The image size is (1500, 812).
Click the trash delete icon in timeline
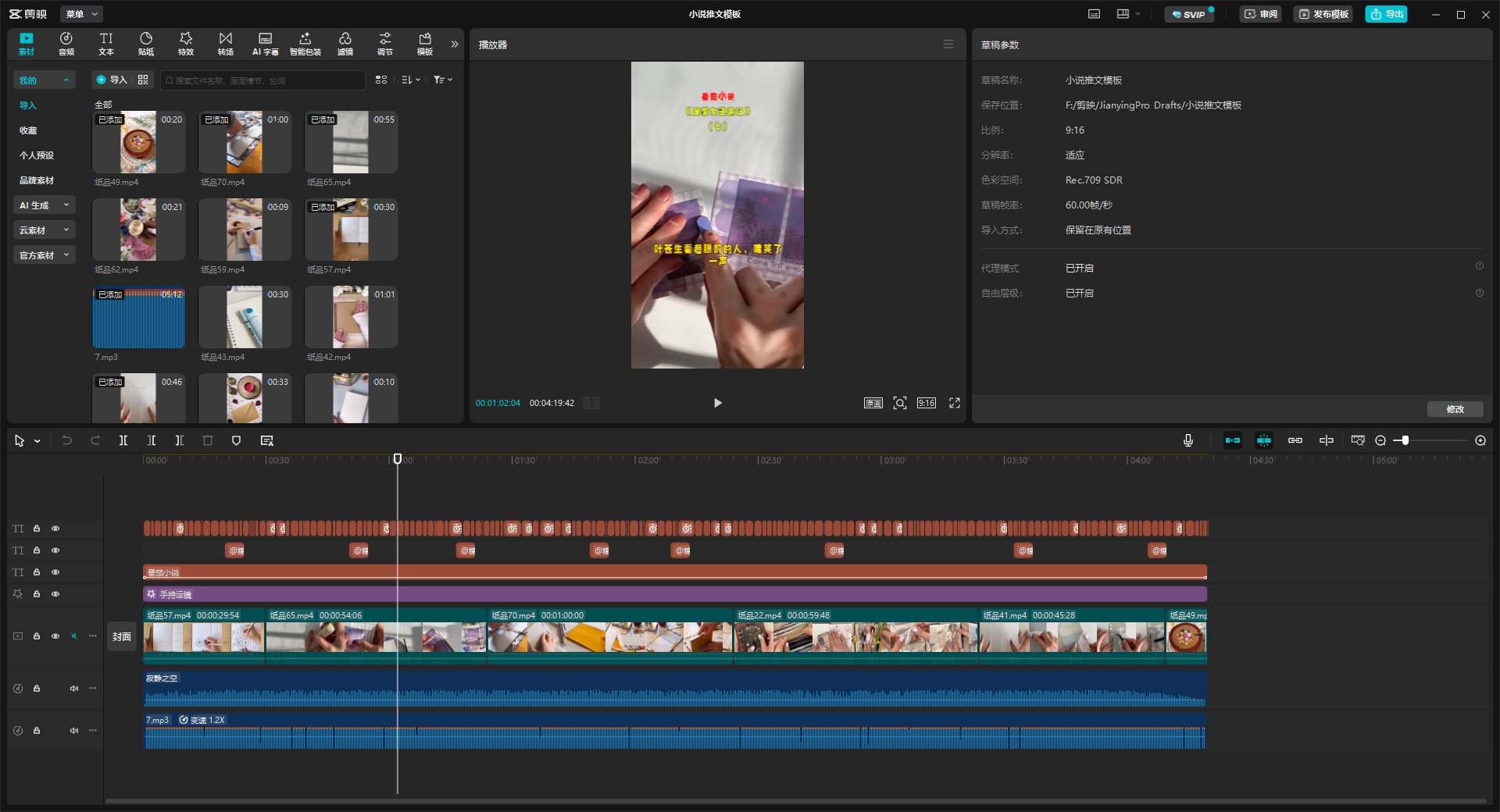click(208, 440)
